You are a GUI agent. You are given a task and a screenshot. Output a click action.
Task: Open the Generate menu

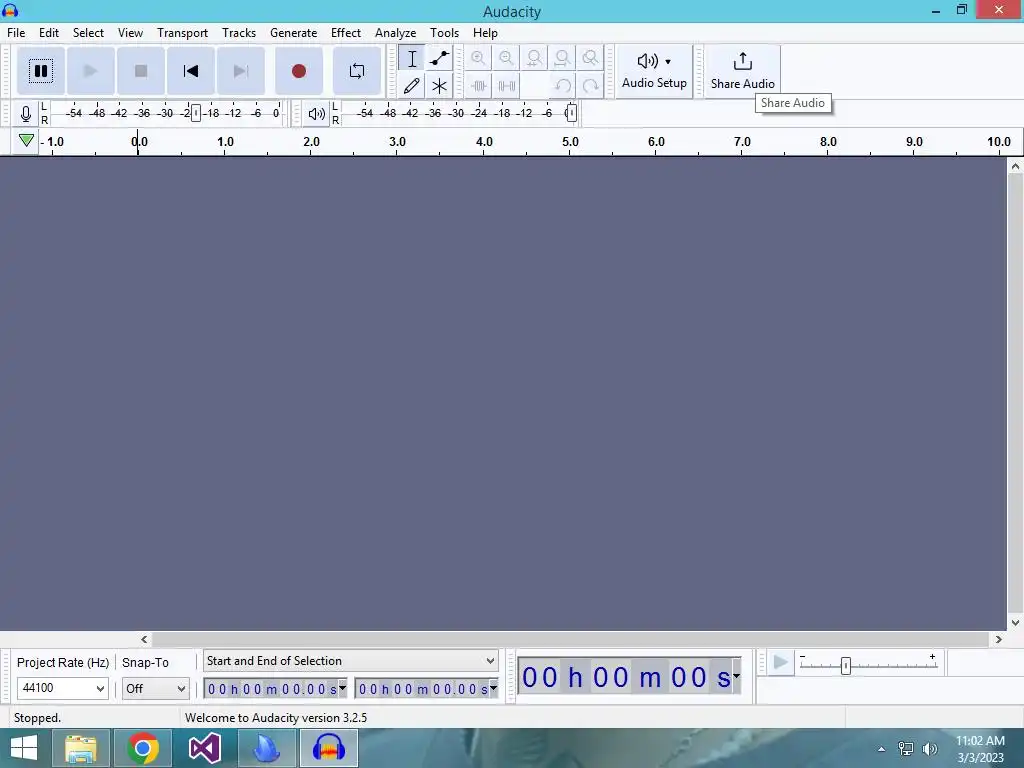pyautogui.click(x=293, y=33)
